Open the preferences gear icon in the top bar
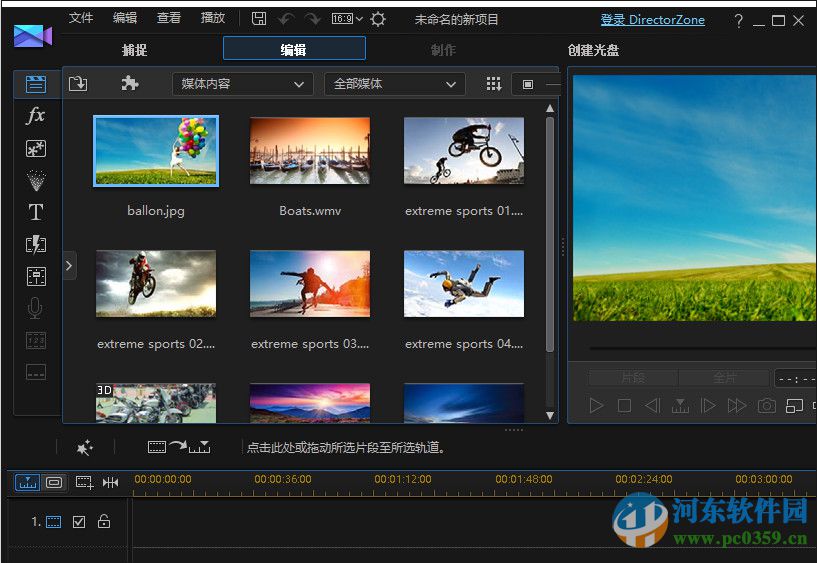The height and width of the screenshot is (563, 817). tap(378, 19)
